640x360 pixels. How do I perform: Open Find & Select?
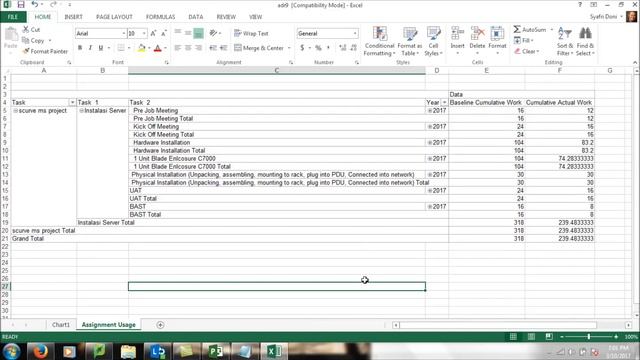click(x=585, y=41)
